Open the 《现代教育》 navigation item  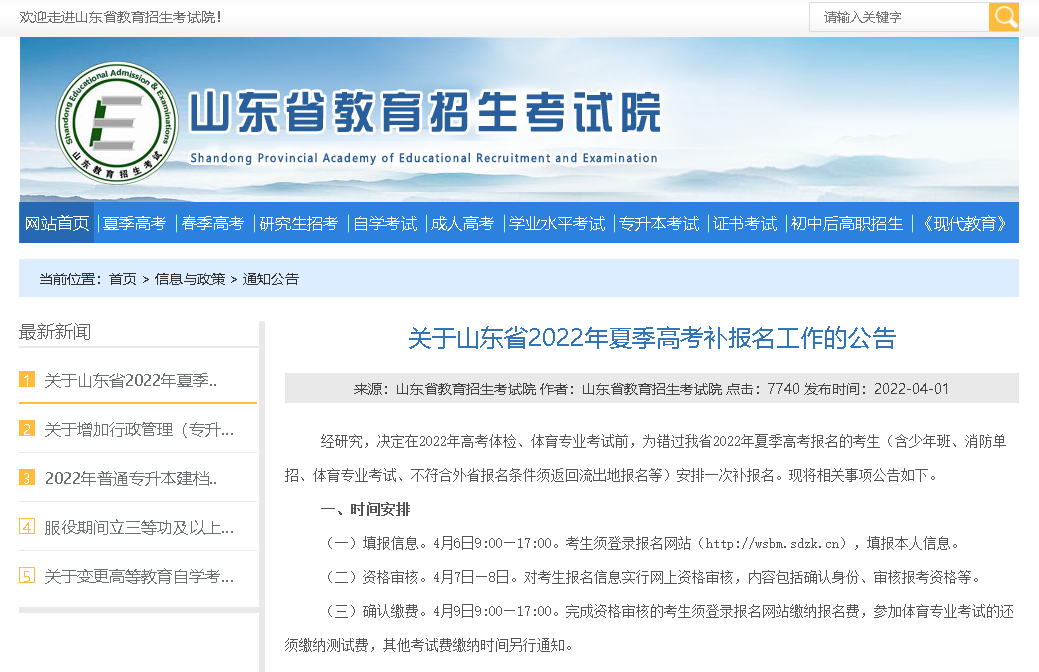coord(964,223)
